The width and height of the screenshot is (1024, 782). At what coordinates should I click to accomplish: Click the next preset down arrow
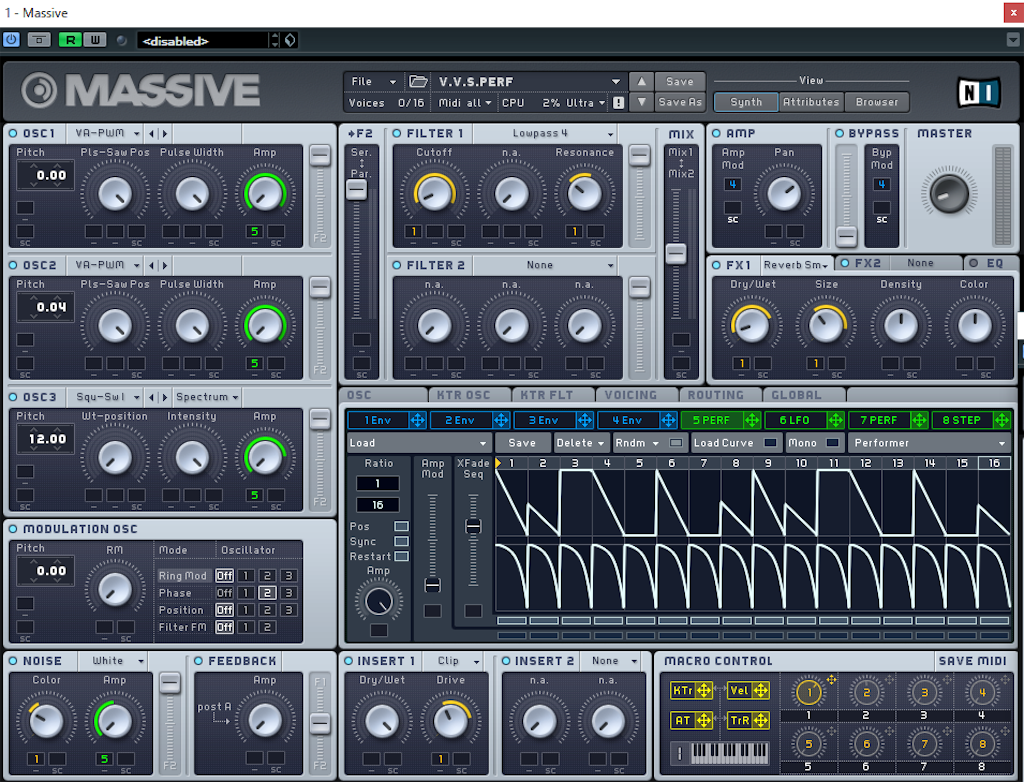[x=641, y=102]
